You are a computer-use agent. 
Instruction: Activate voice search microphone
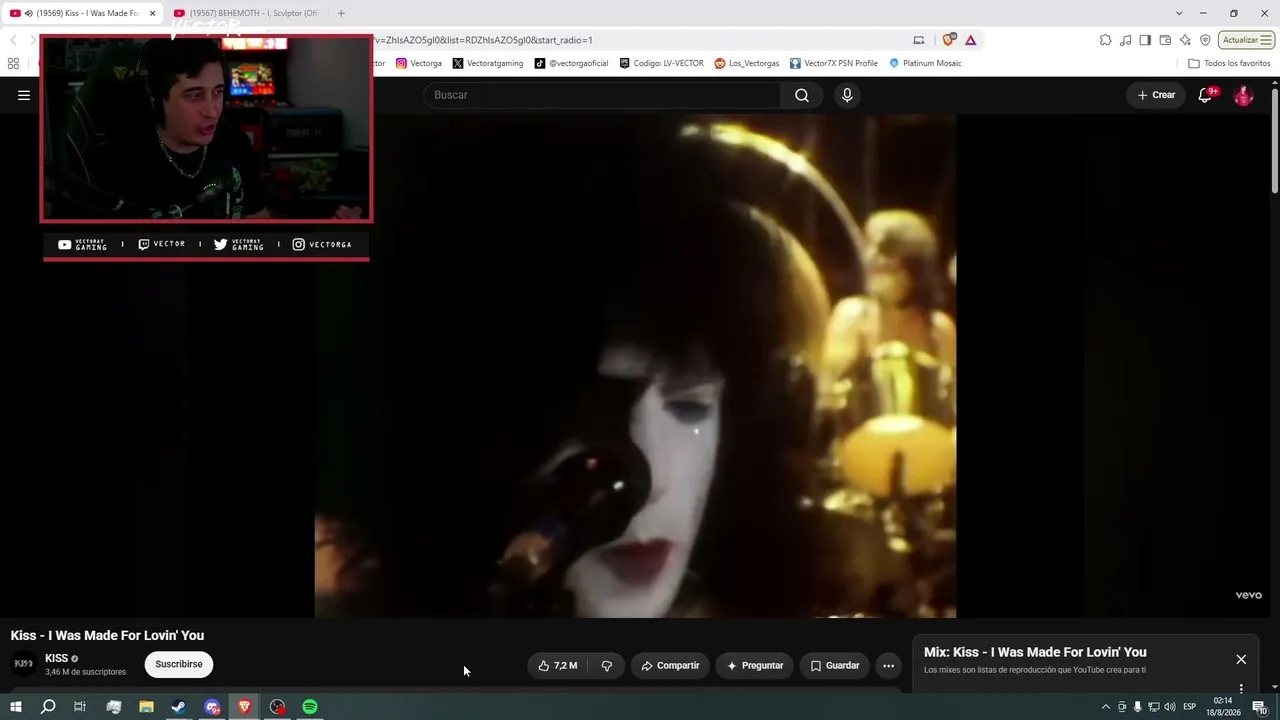[x=847, y=95]
